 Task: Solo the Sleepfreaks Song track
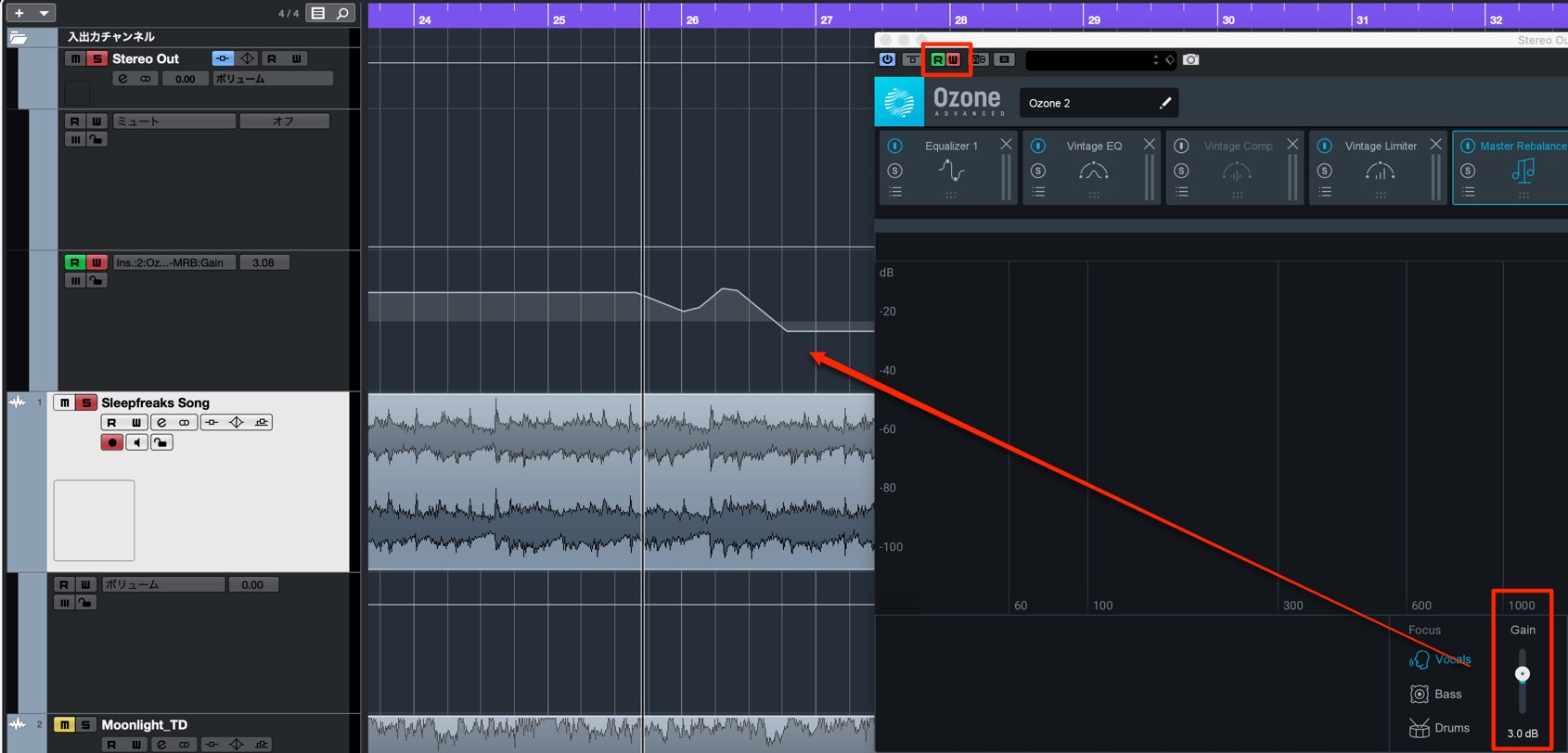(x=85, y=402)
